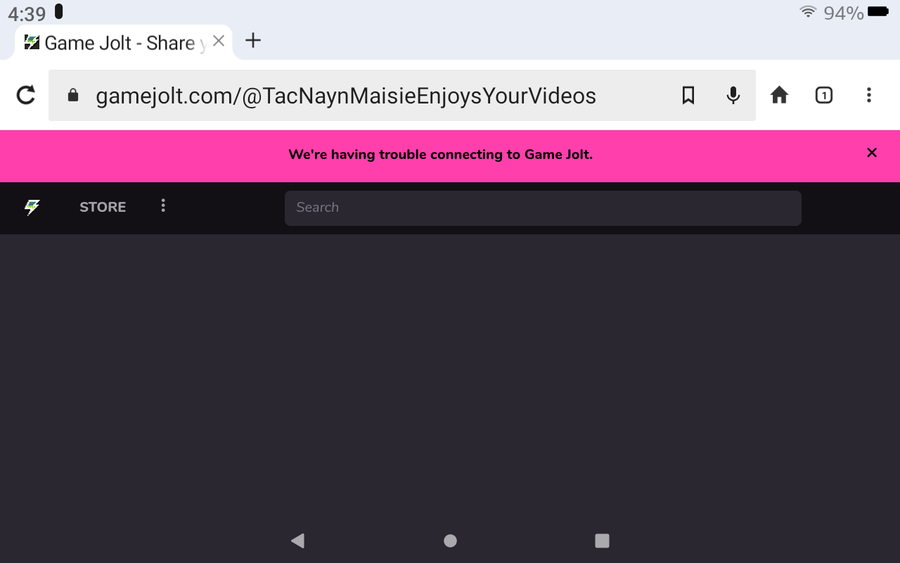Focus the Game Jolt Search field
Screen dimensions: 900x563
543,208
